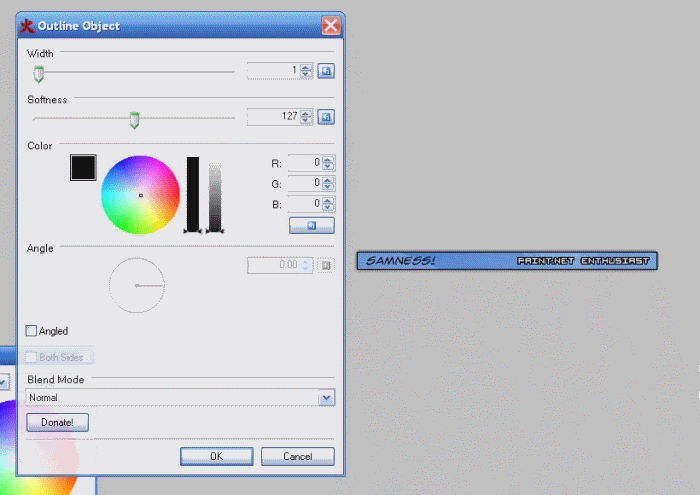Image resolution: width=700 pixels, height=495 pixels.
Task: Decrease Width with the down spinner arrow
Action: 306,75
